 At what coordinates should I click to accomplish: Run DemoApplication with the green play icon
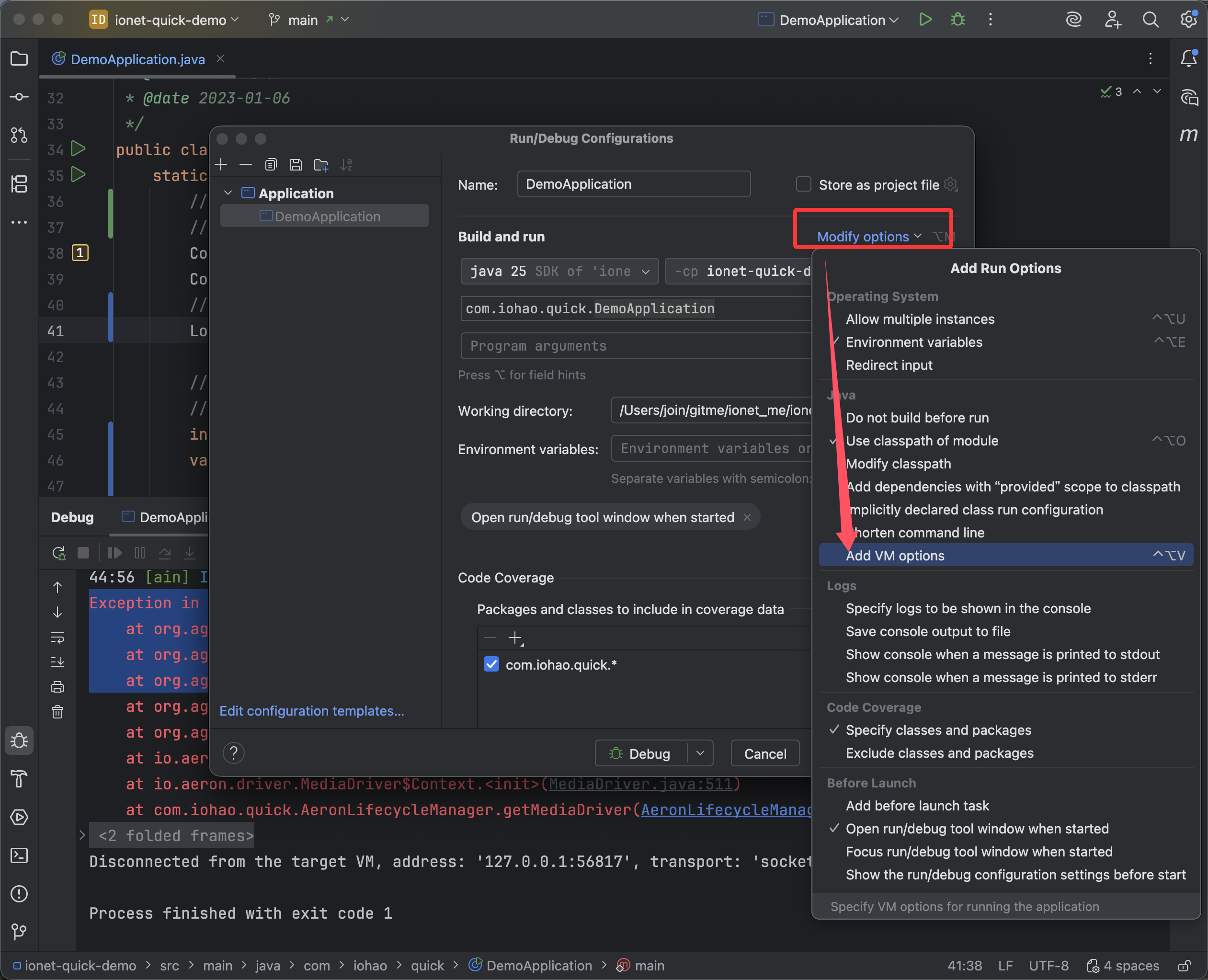pyautogui.click(x=925, y=20)
